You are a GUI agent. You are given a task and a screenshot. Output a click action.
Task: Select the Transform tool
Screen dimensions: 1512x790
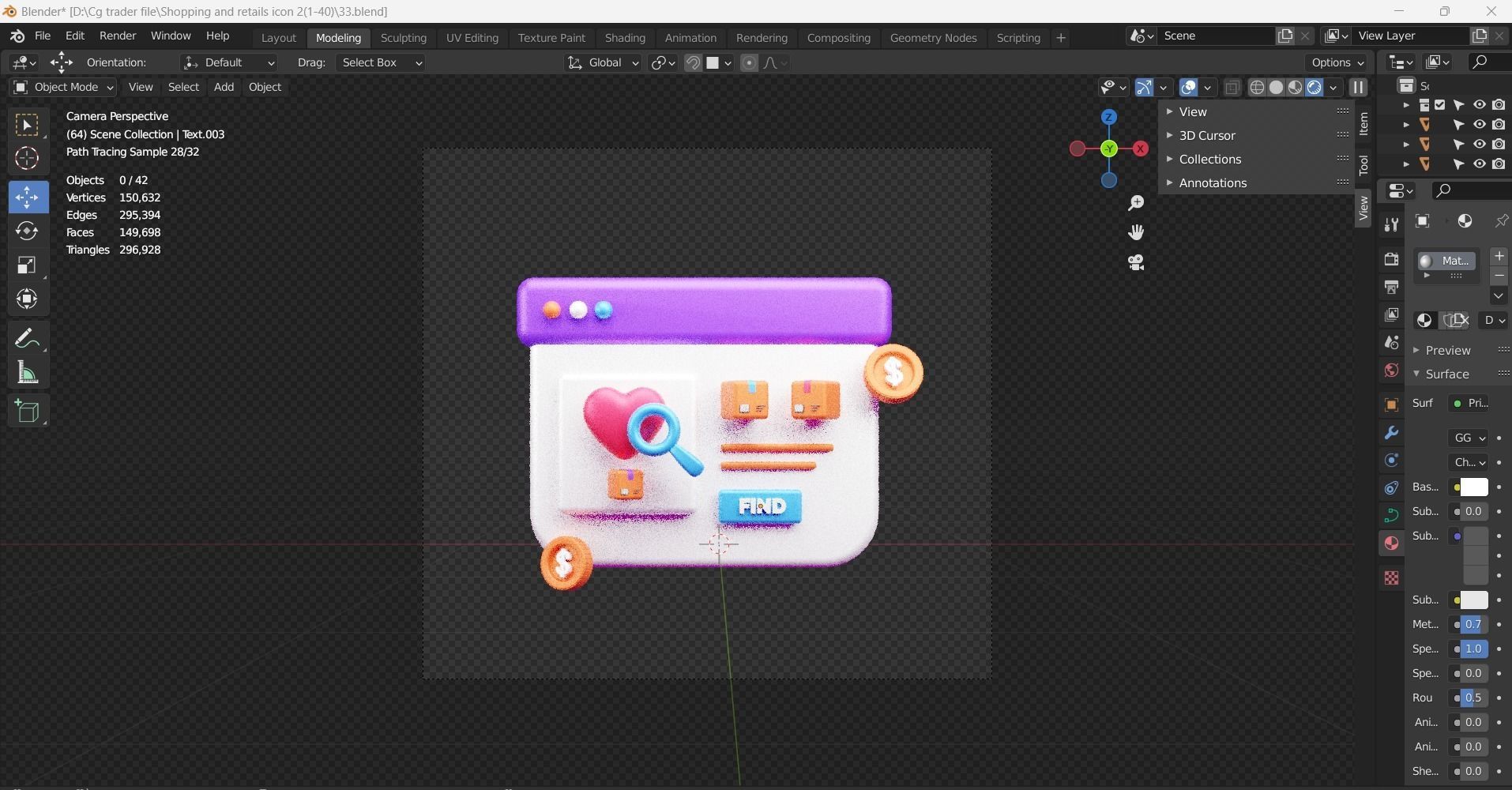27,299
